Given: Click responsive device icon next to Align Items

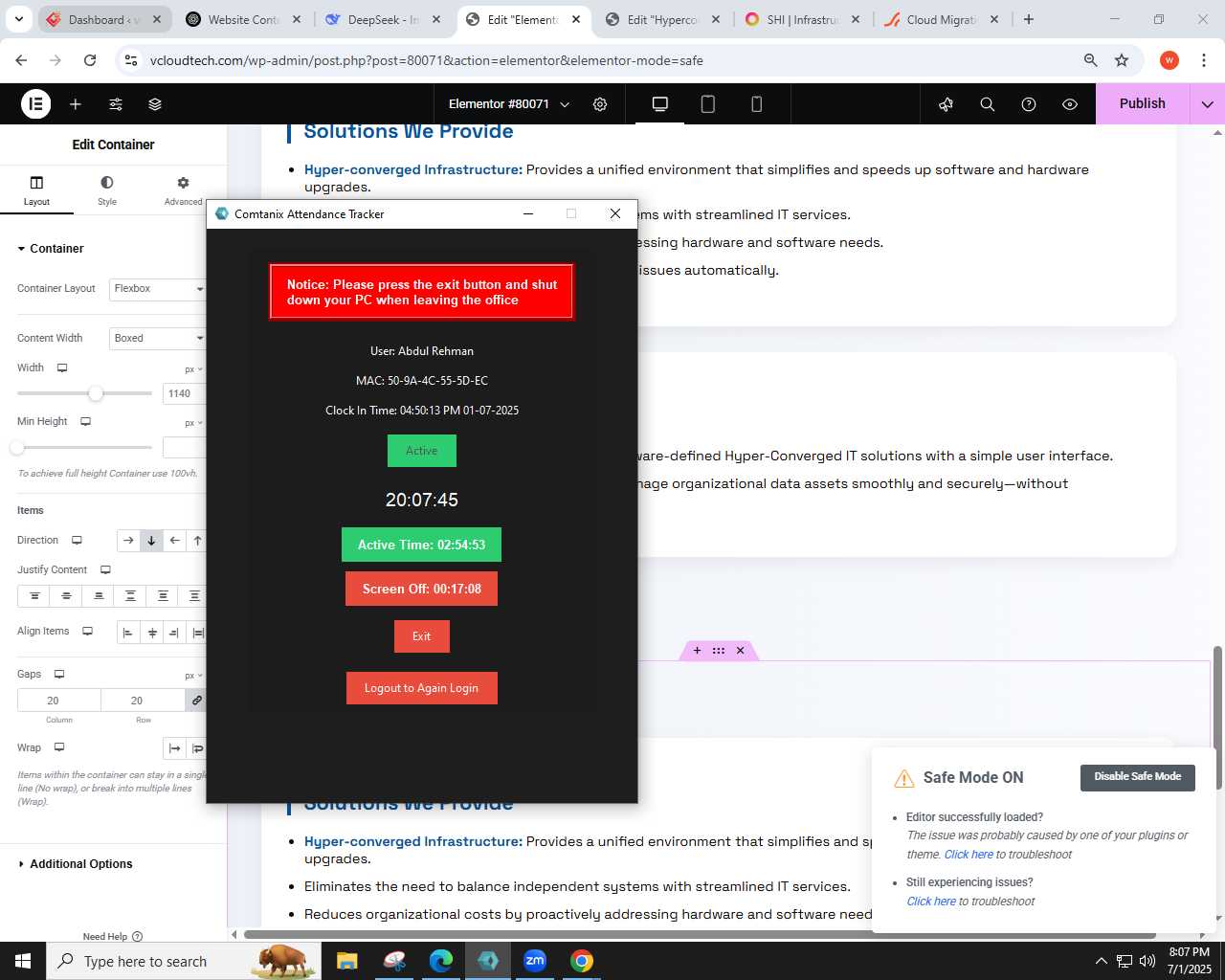Looking at the screenshot, I should point(87,632).
